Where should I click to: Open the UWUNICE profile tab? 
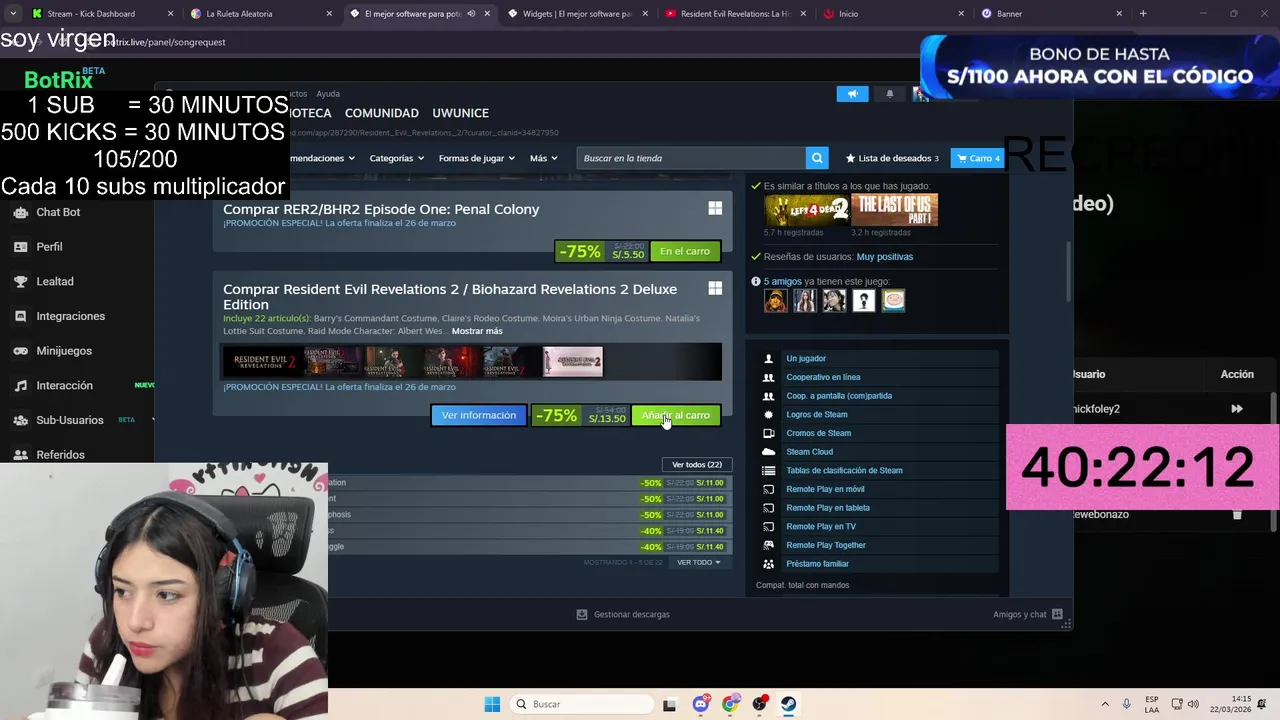click(x=460, y=113)
